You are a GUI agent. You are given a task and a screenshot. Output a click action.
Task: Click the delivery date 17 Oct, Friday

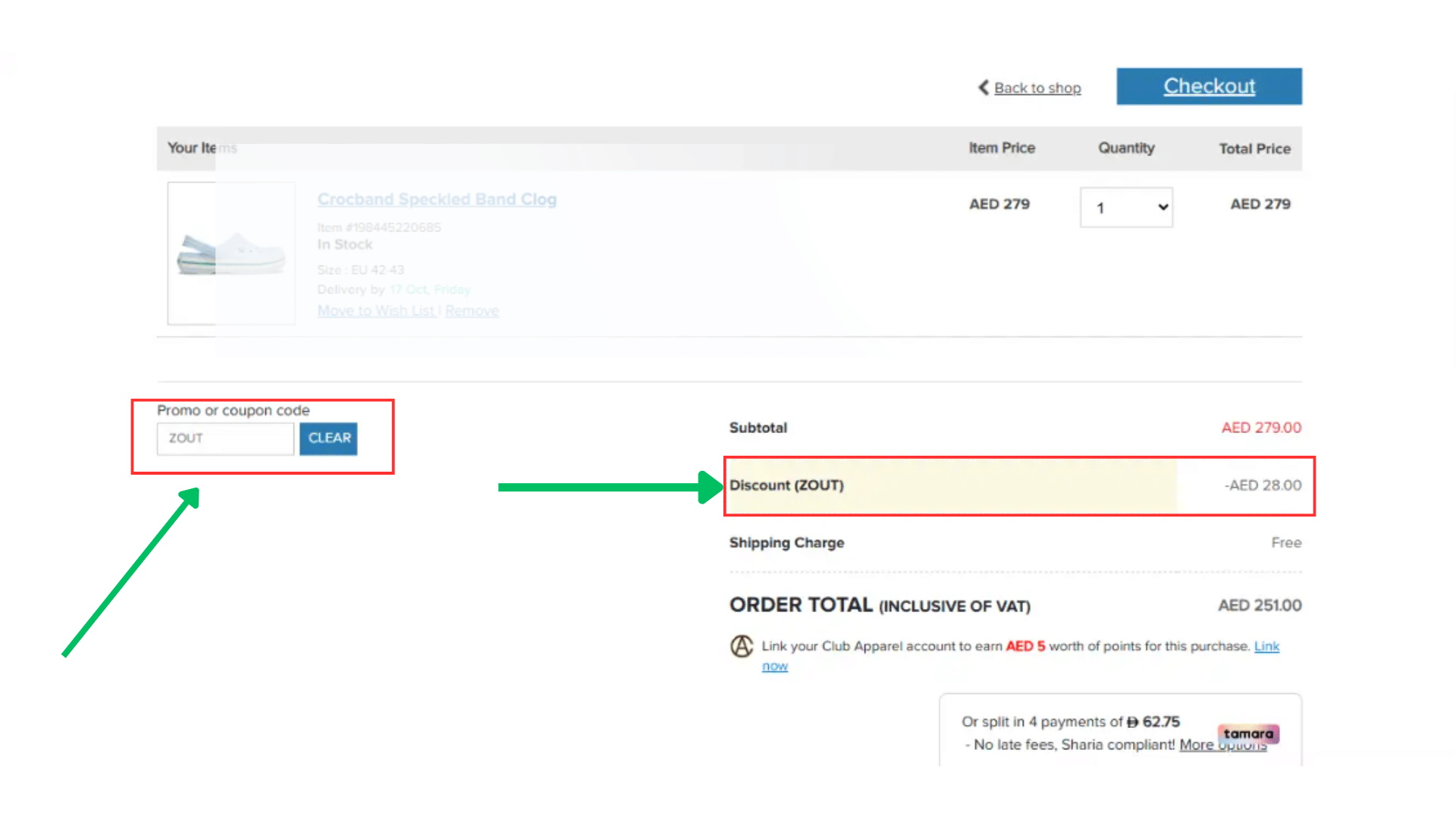[430, 290]
